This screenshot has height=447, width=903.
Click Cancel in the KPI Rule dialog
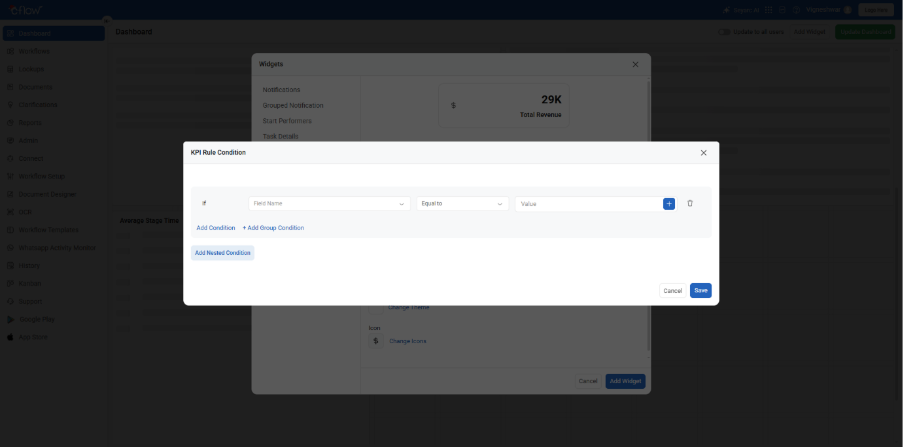click(x=672, y=291)
